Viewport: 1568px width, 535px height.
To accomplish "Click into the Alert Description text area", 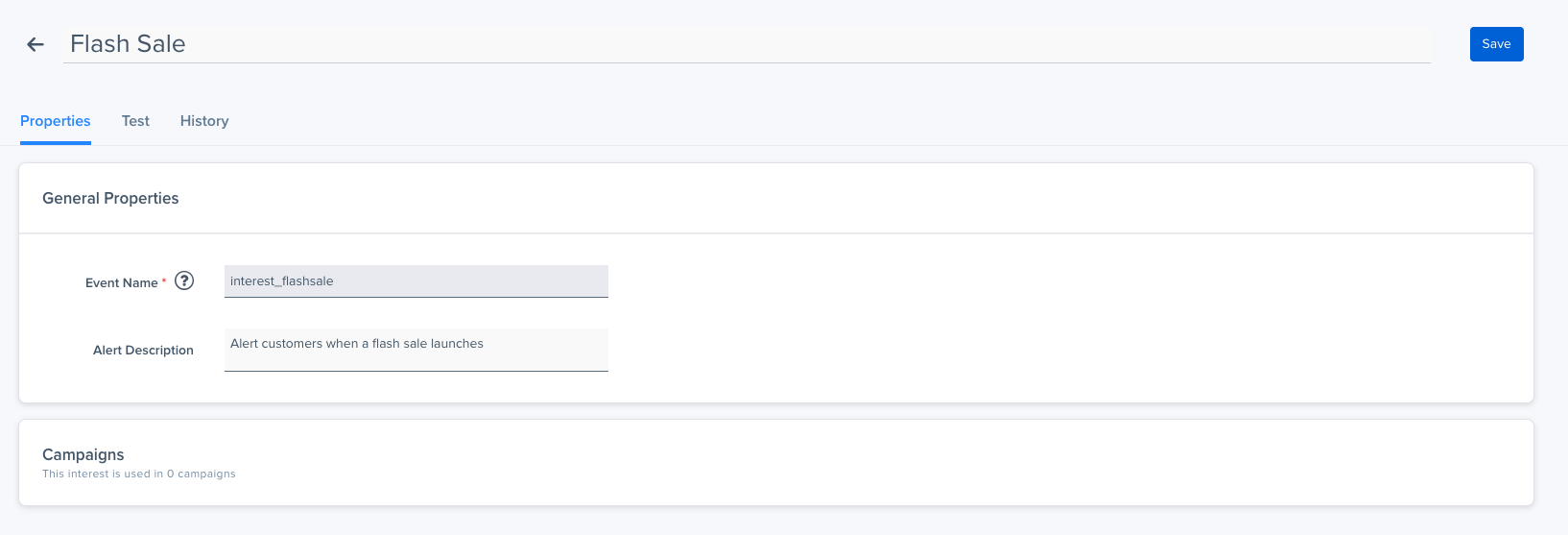I will pyautogui.click(x=416, y=350).
